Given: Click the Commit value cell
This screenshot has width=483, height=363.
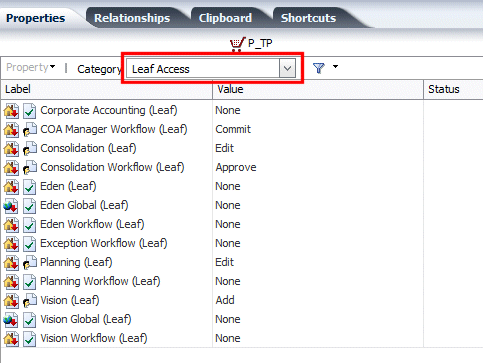Looking at the screenshot, I should coord(233,129).
